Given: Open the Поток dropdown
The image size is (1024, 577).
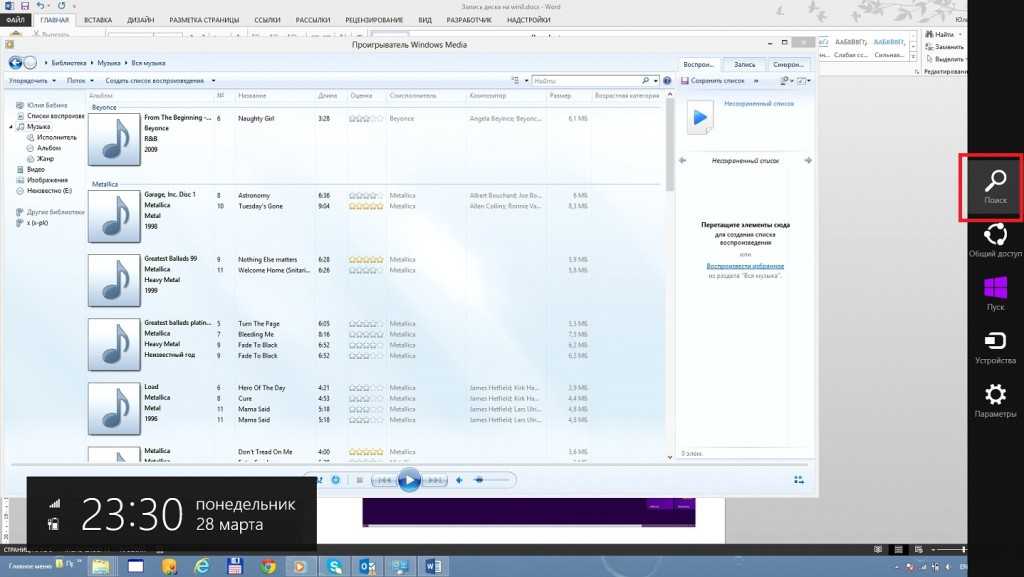Looking at the screenshot, I should click(x=80, y=80).
